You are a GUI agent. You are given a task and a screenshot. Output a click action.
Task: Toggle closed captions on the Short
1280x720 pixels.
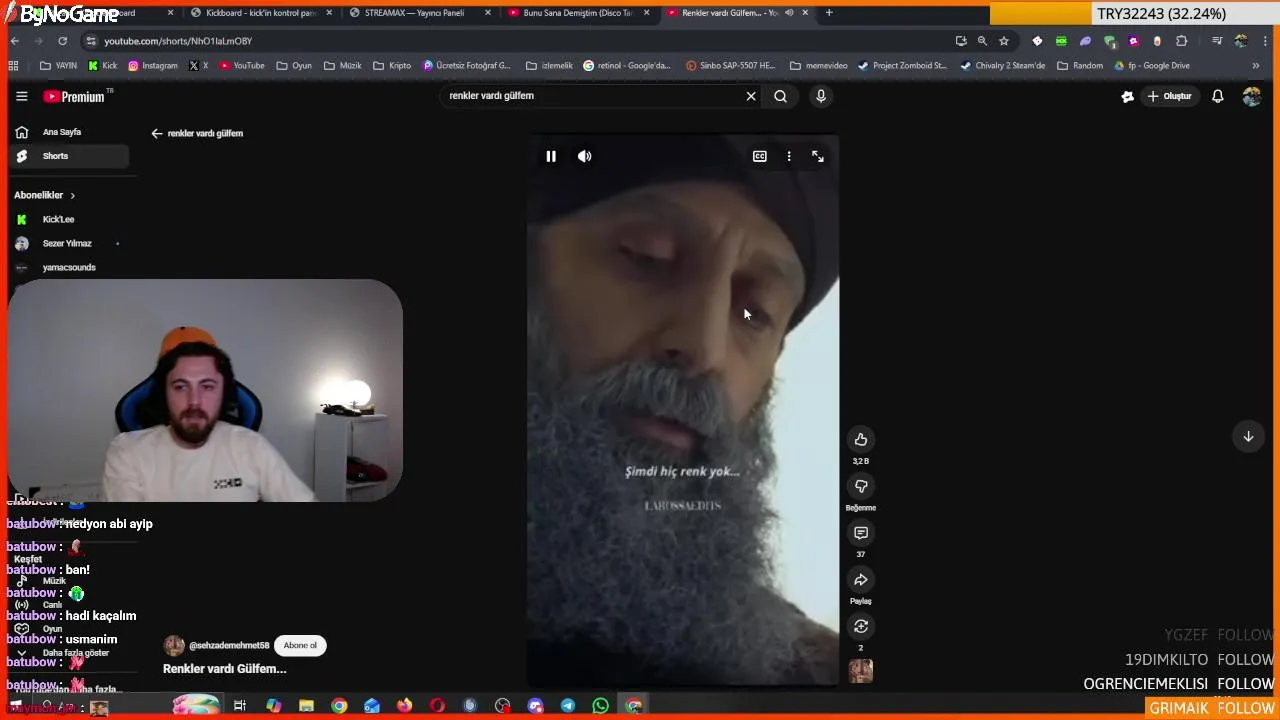[x=760, y=156]
